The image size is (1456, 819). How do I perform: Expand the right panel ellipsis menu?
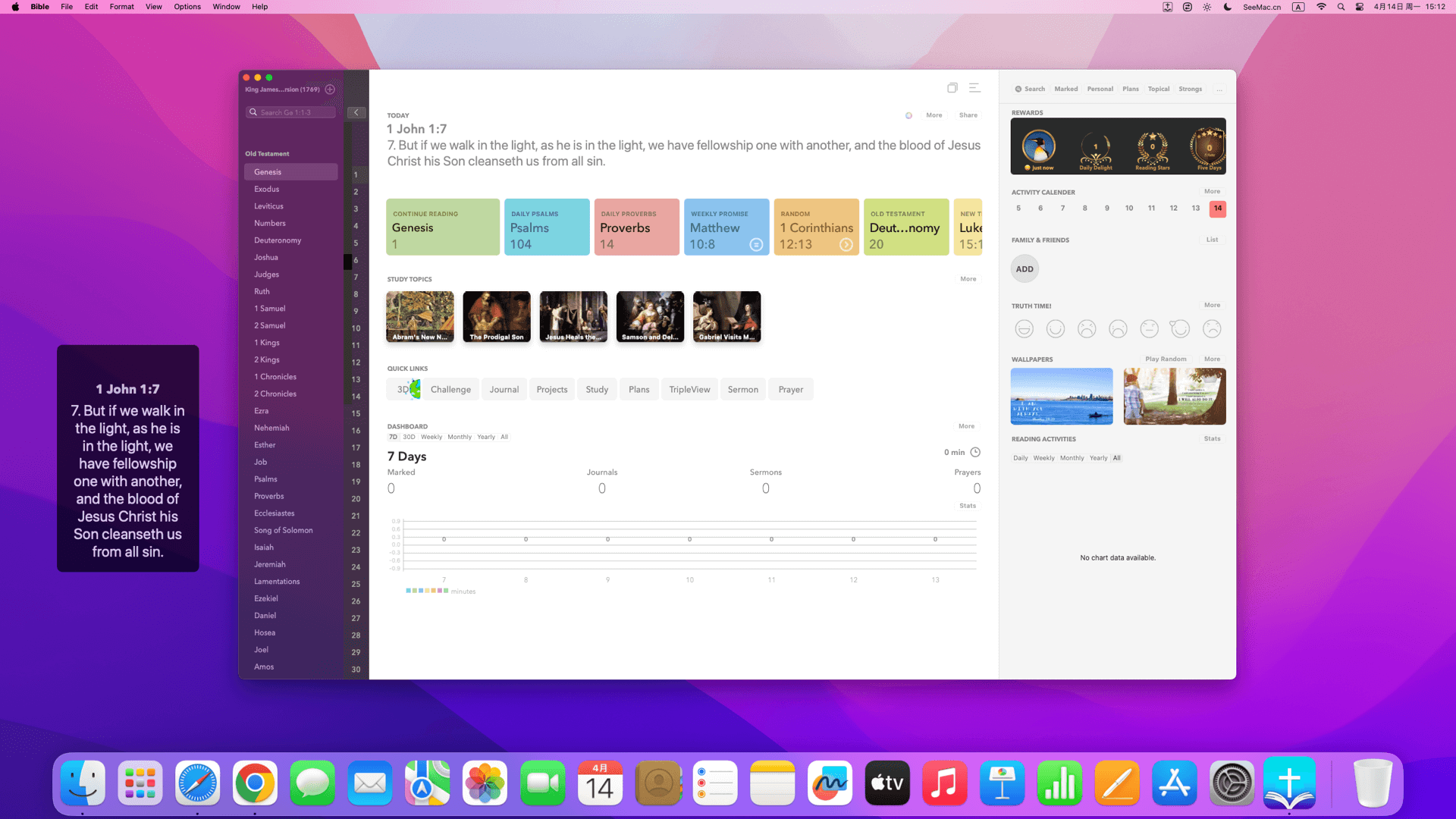(1219, 89)
